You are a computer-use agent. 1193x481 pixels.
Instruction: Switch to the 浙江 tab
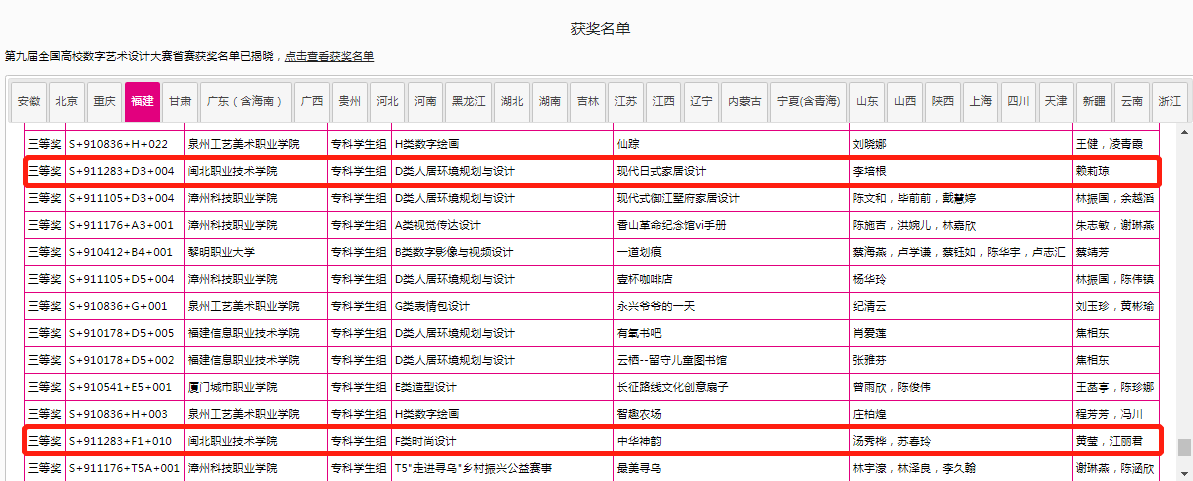click(1169, 101)
